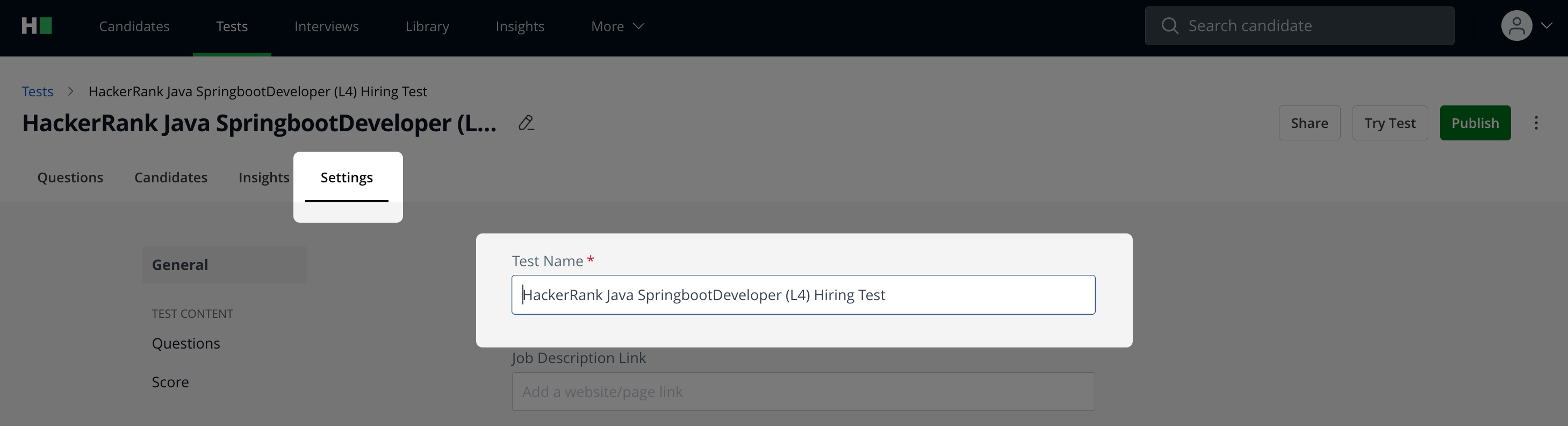Screen dimensions: 1568x426
Task: Open the test's Insights tab
Action: 263,177
